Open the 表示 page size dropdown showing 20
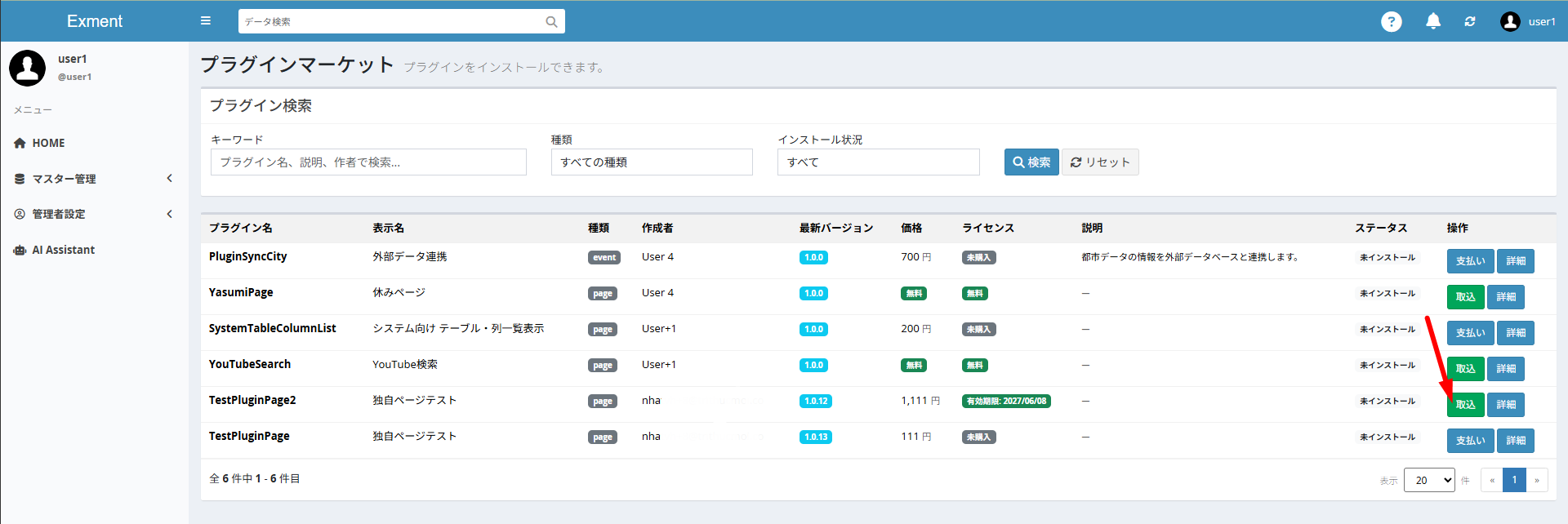1568x524 pixels. pyautogui.click(x=1429, y=480)
